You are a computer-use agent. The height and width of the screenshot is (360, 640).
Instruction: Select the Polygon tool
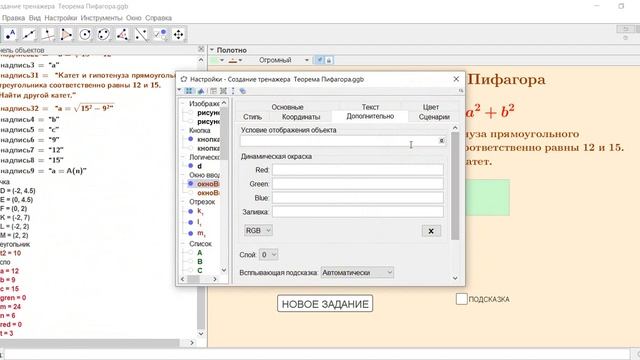coord(66,35)
